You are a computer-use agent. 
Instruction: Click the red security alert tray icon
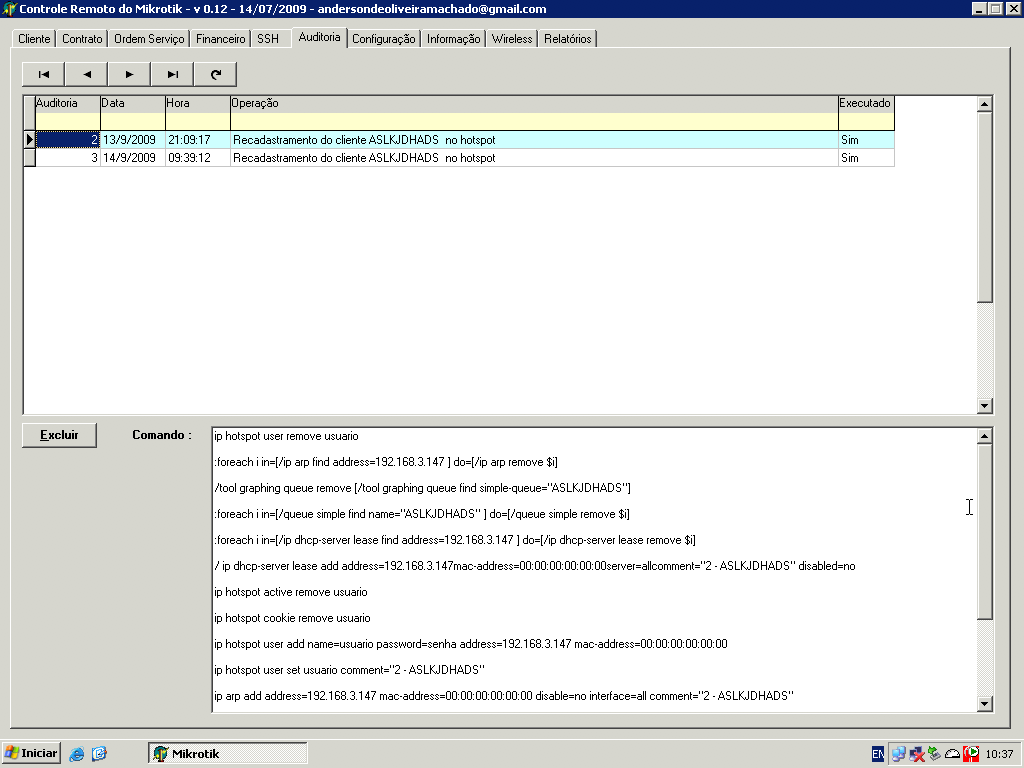point(971,754)
